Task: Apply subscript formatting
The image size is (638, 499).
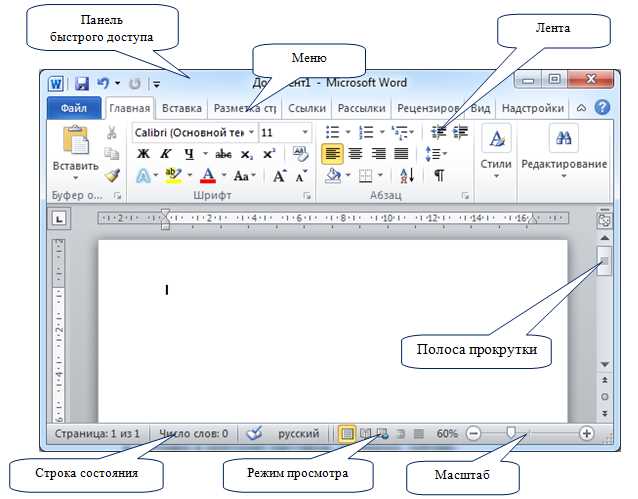Action: 247,154
